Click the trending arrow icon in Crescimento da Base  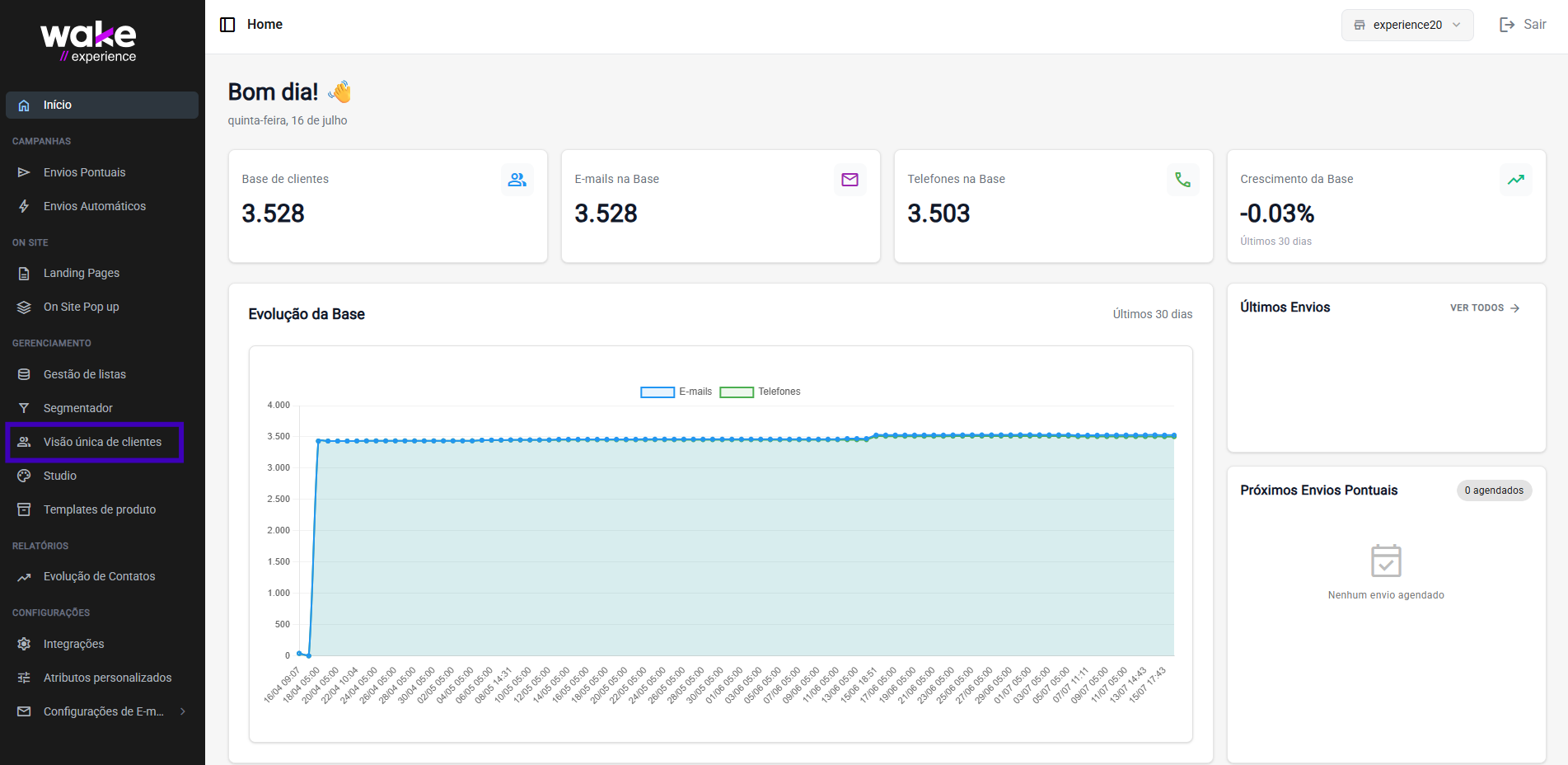pos(1516,180)
